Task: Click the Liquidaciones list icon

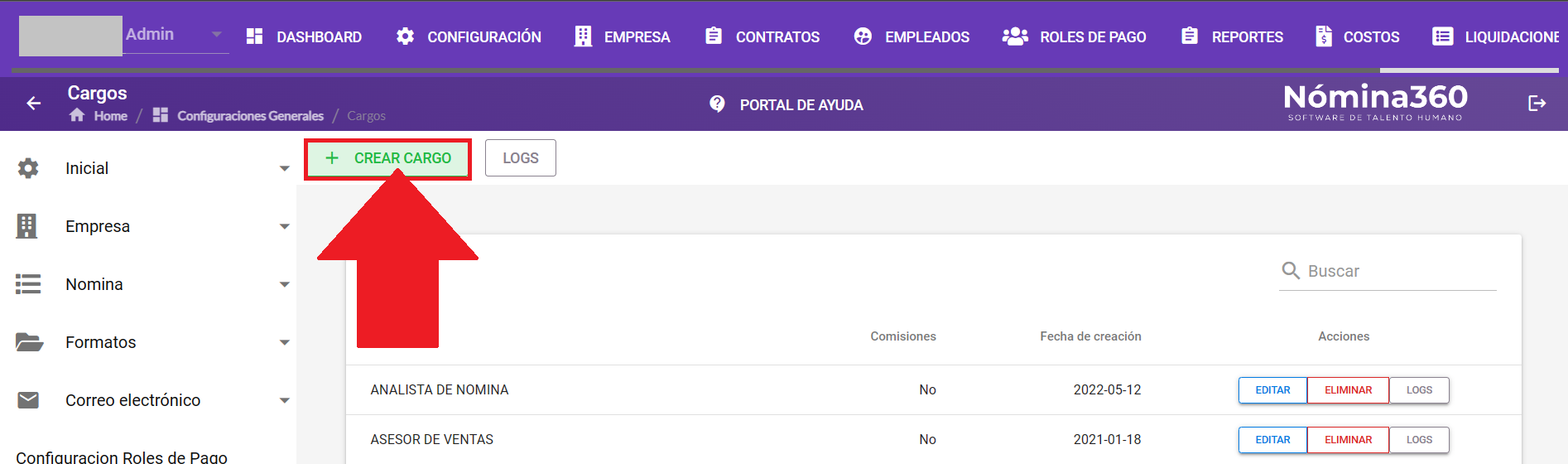Action: 1443,36
